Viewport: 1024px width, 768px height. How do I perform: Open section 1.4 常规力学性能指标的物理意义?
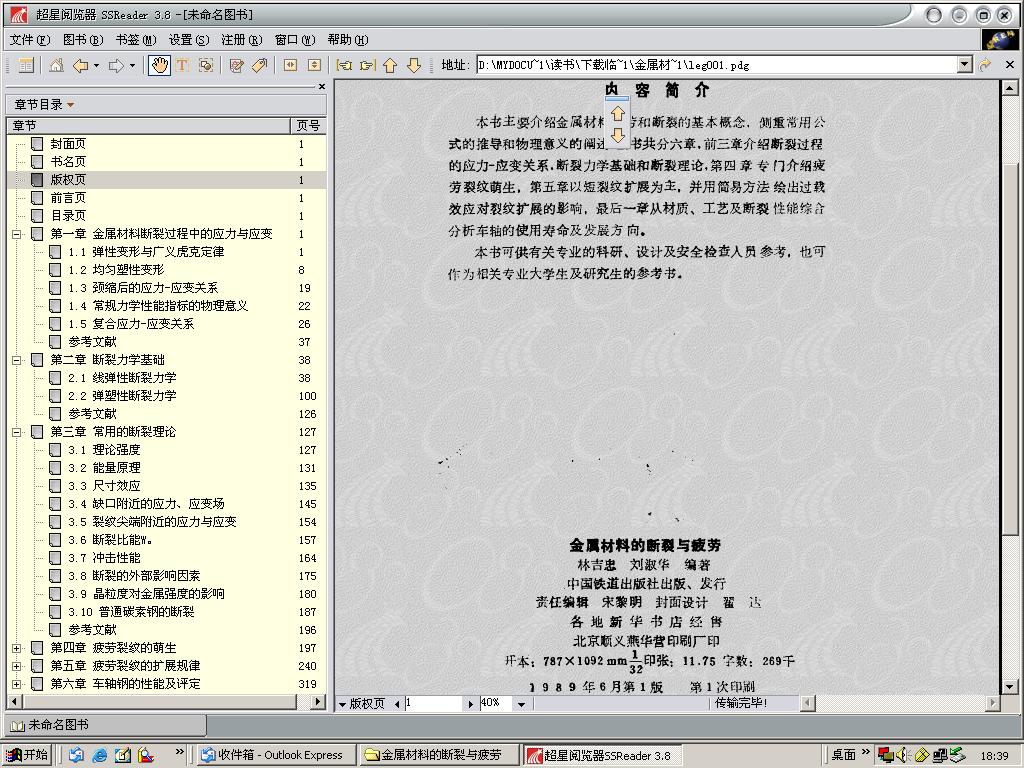click(158, 306)
